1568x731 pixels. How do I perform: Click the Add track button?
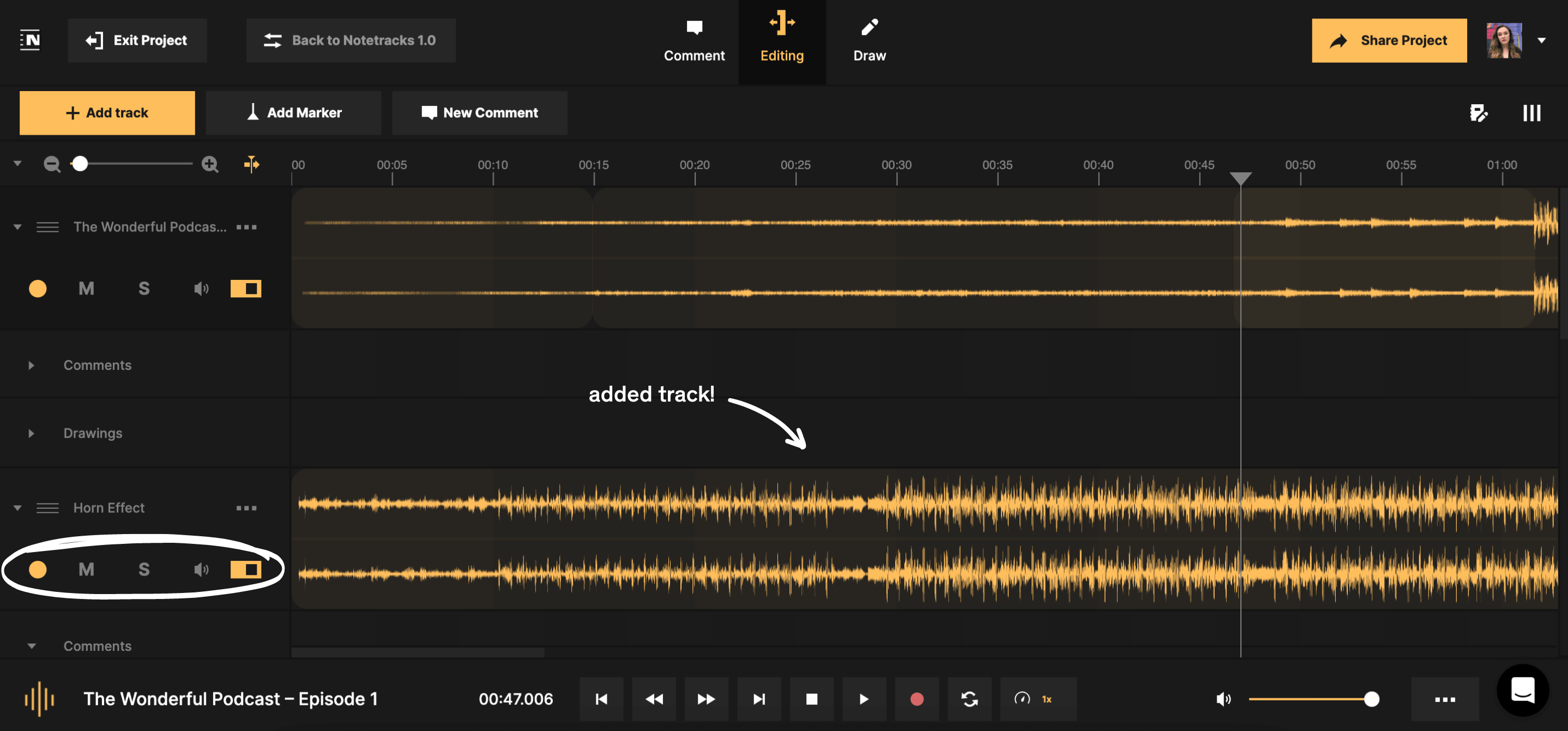tap(107, 112)
